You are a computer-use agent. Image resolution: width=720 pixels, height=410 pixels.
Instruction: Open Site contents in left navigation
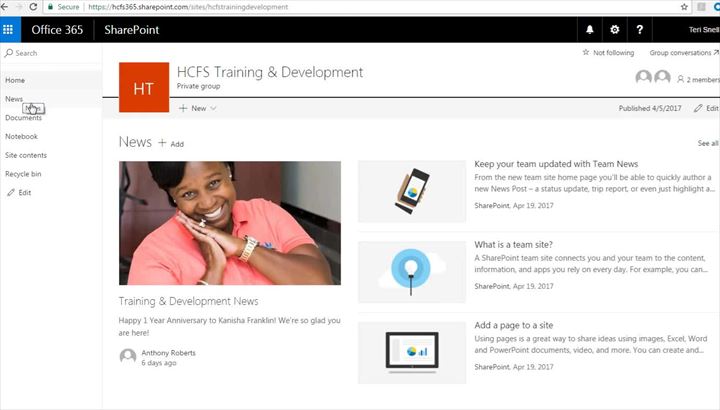pos(26,155)
